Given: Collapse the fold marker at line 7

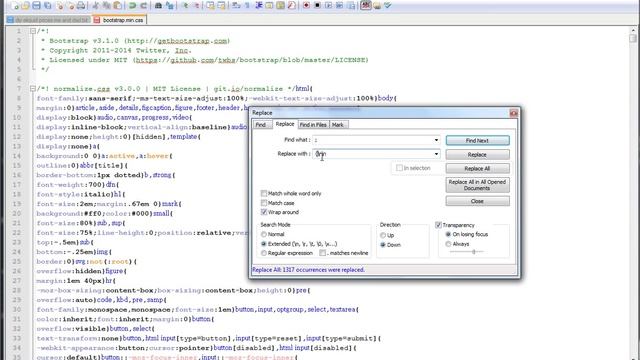Looking at the screenshot, I should pos(33,89).
